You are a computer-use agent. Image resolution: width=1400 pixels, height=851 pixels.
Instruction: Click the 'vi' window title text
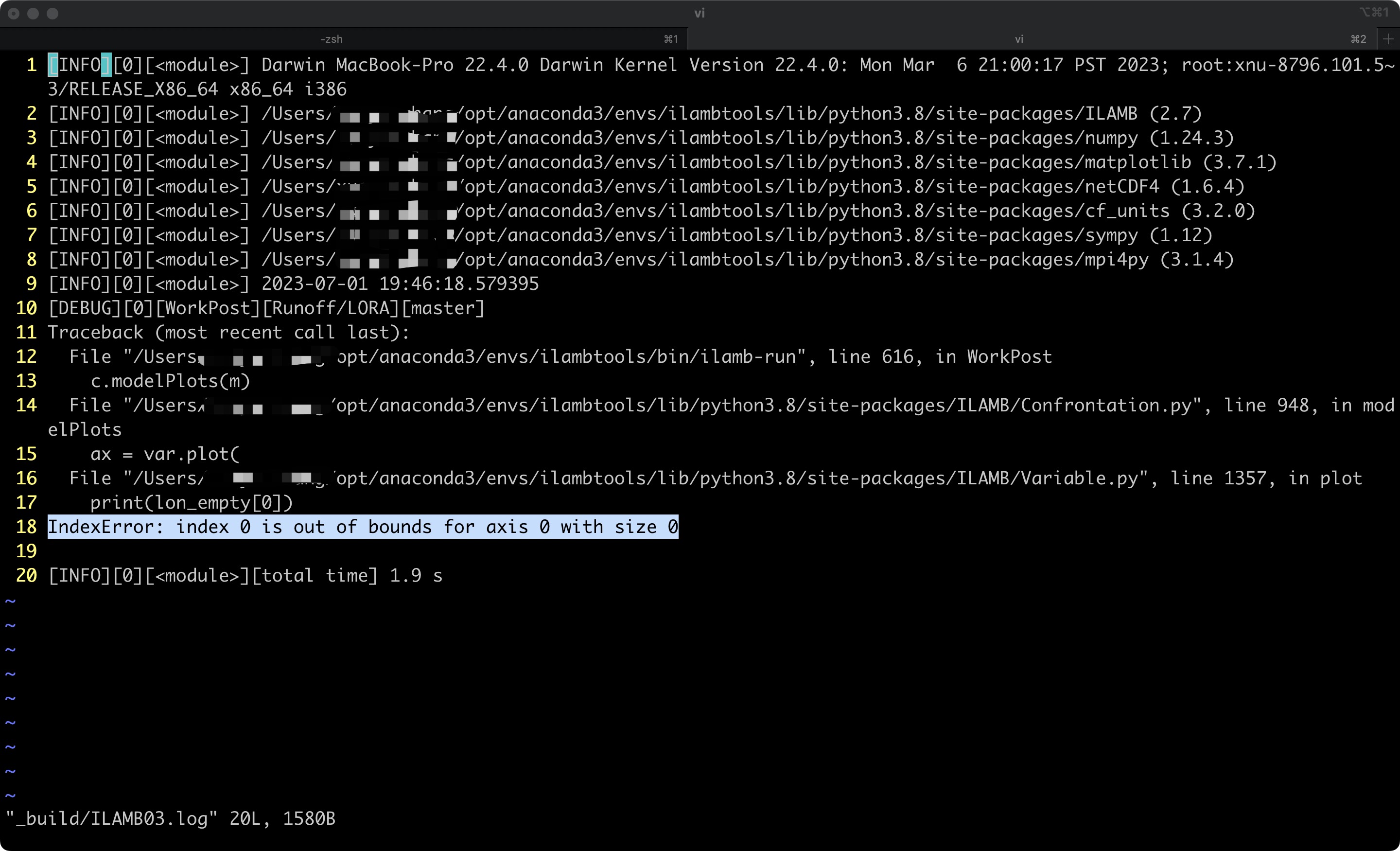(700, 13)
